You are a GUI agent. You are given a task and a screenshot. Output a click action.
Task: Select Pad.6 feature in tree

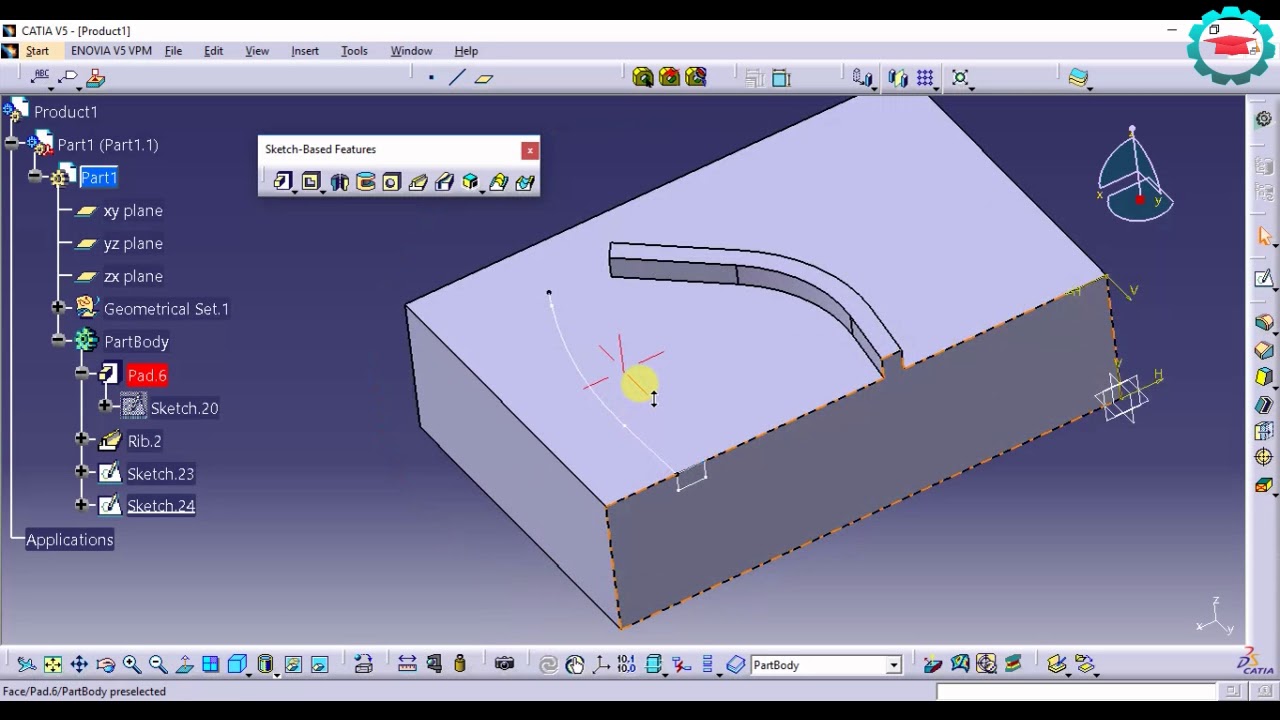(x=147, y=376)
